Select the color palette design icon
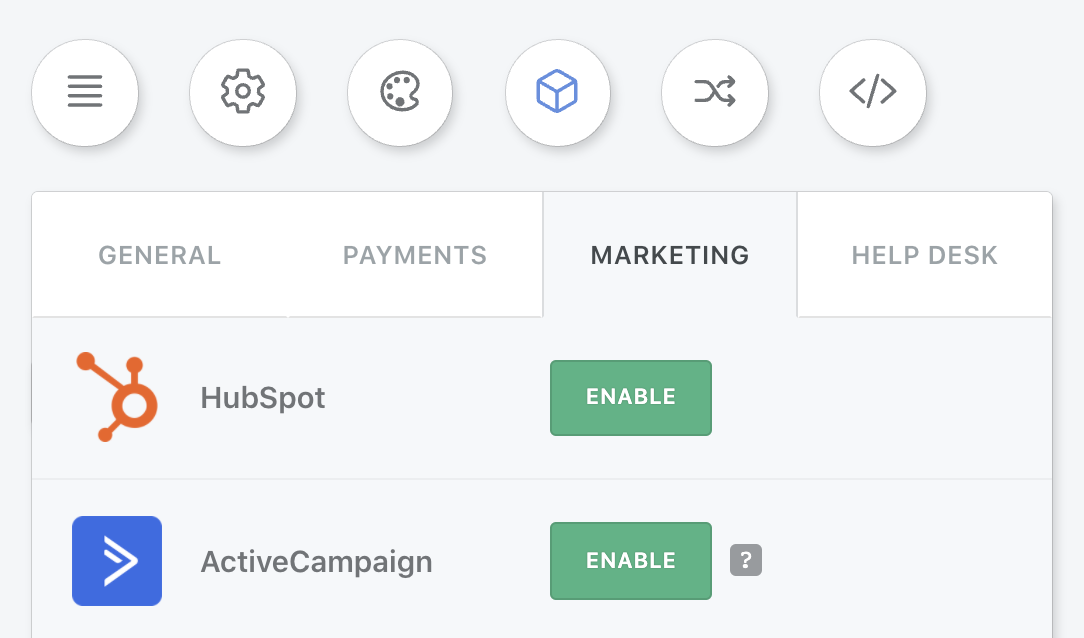The height and width of the screenshot is (638, 1084). point(400,93)
